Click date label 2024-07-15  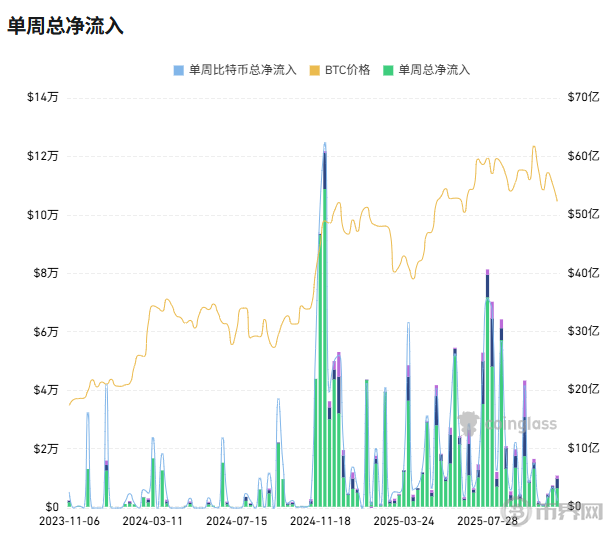coord(237,521)
